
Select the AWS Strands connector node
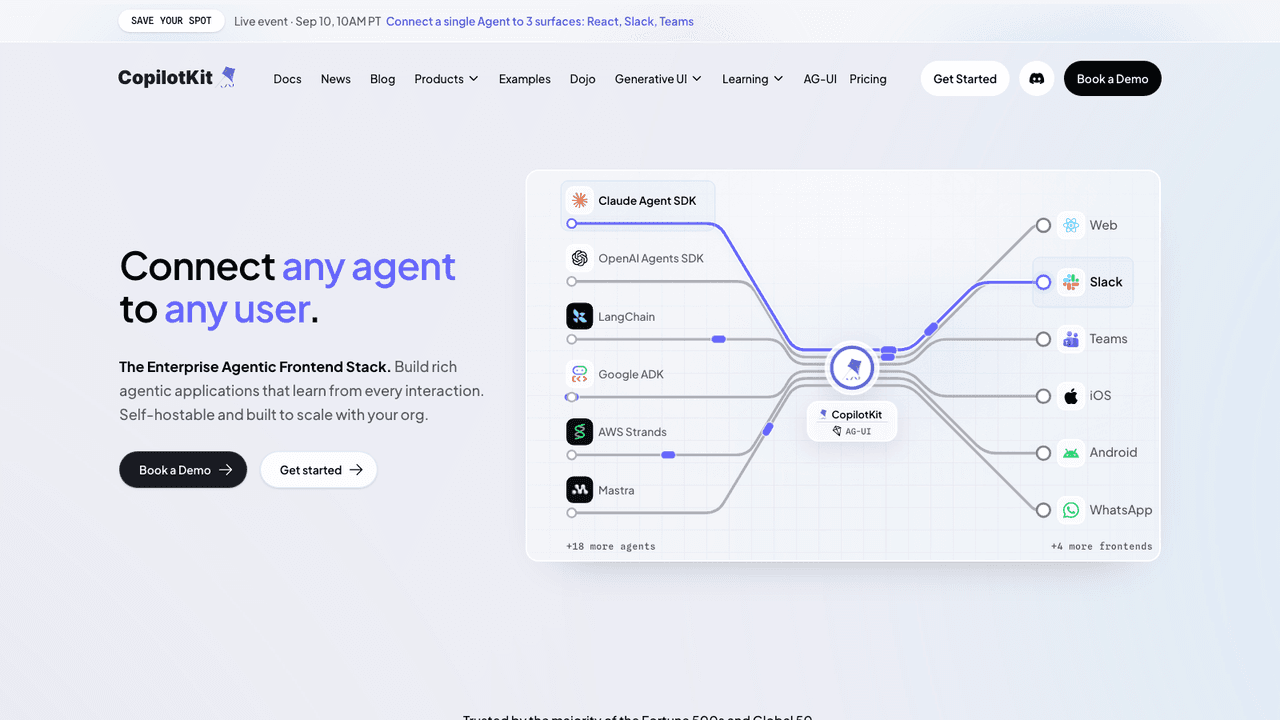(x=572, y=455)
